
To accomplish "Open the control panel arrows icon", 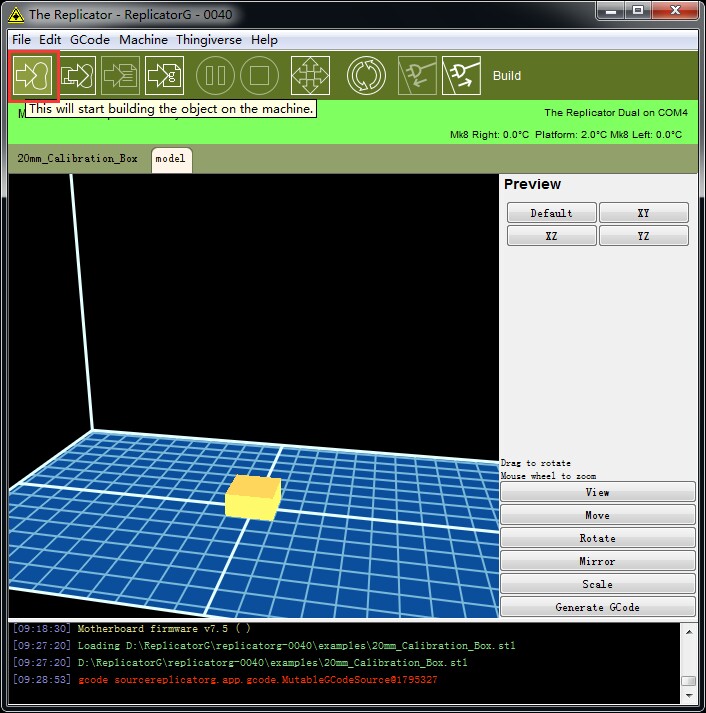I will [x=310, y=75].
